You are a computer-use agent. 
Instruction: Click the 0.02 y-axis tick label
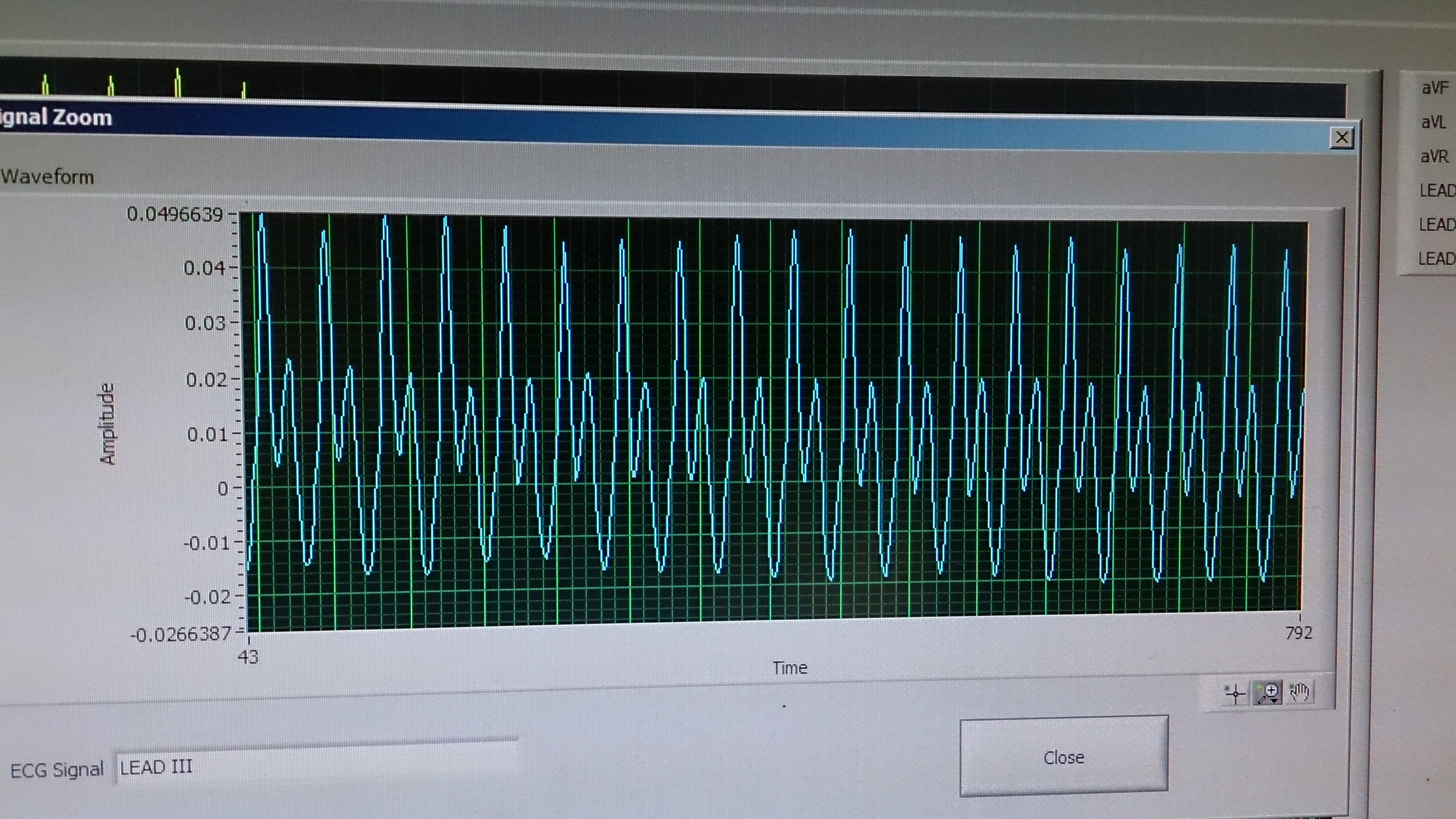pos(206,379)
